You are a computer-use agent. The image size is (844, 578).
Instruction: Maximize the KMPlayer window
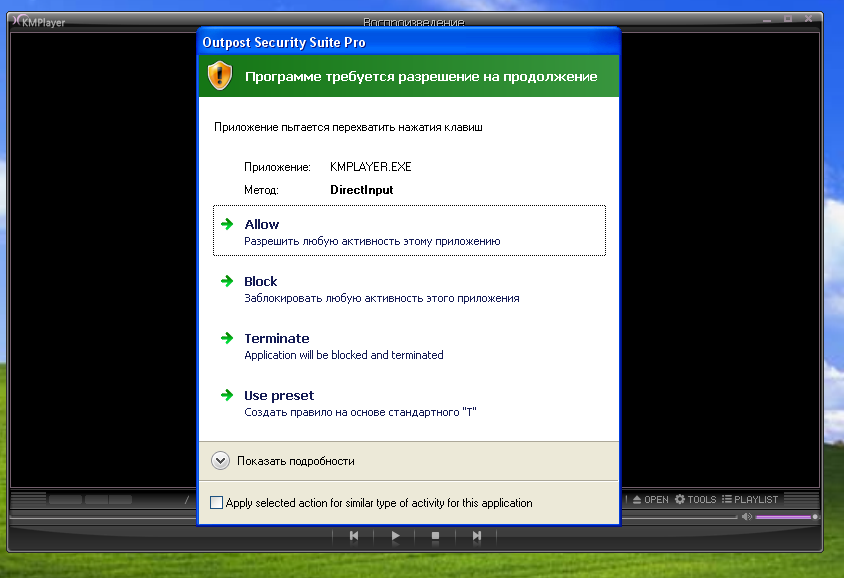[x=788, y=19]
